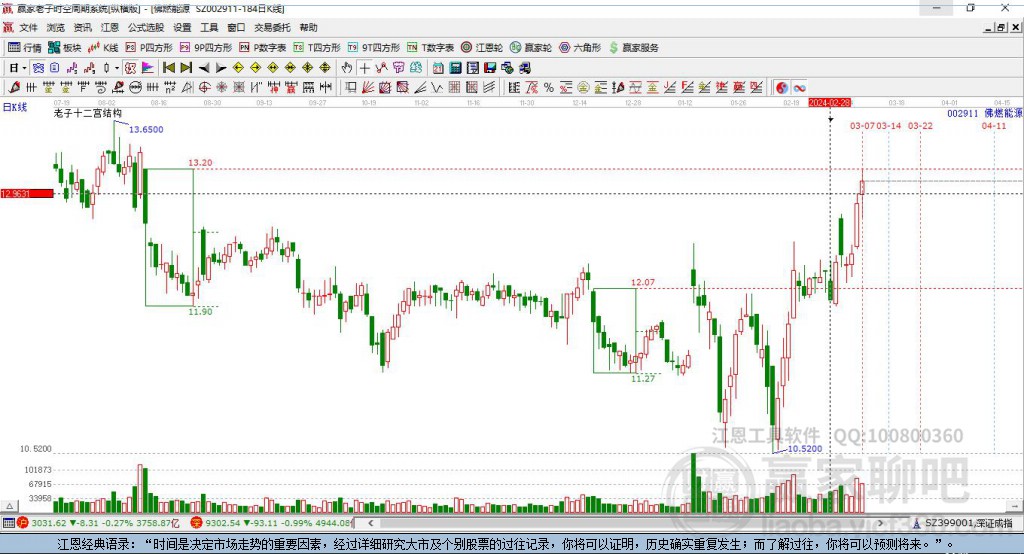Jump to first bar with skip-to-start icon
Viewport: 1024px width, 554px height.
click(168, 67)
